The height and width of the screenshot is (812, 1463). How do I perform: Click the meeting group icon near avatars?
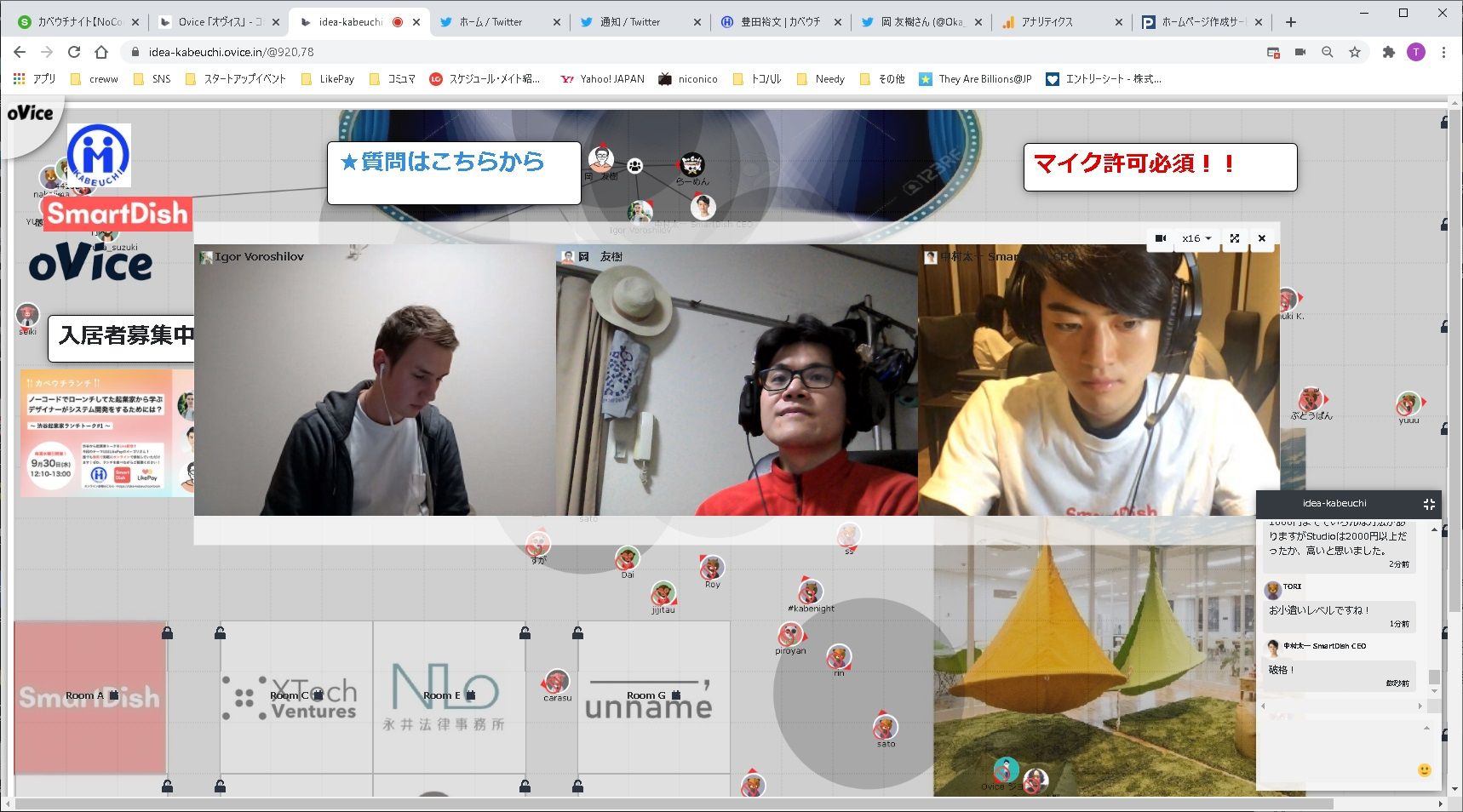(x=635, y=166)
